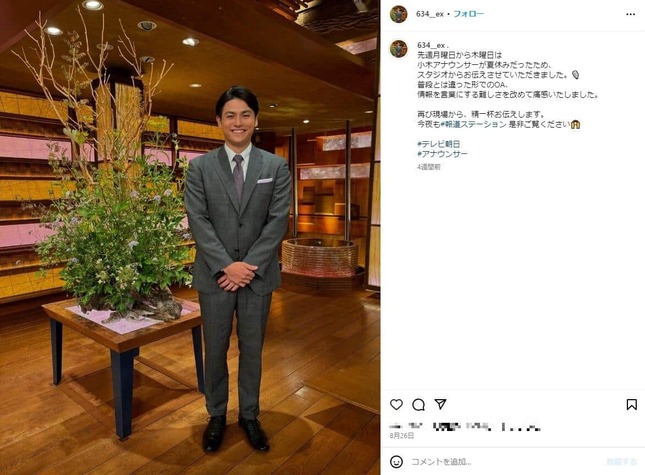645x475 pixels.
Task: Click the 4週間前 timestamp under caption
Action: pos(429,167)
